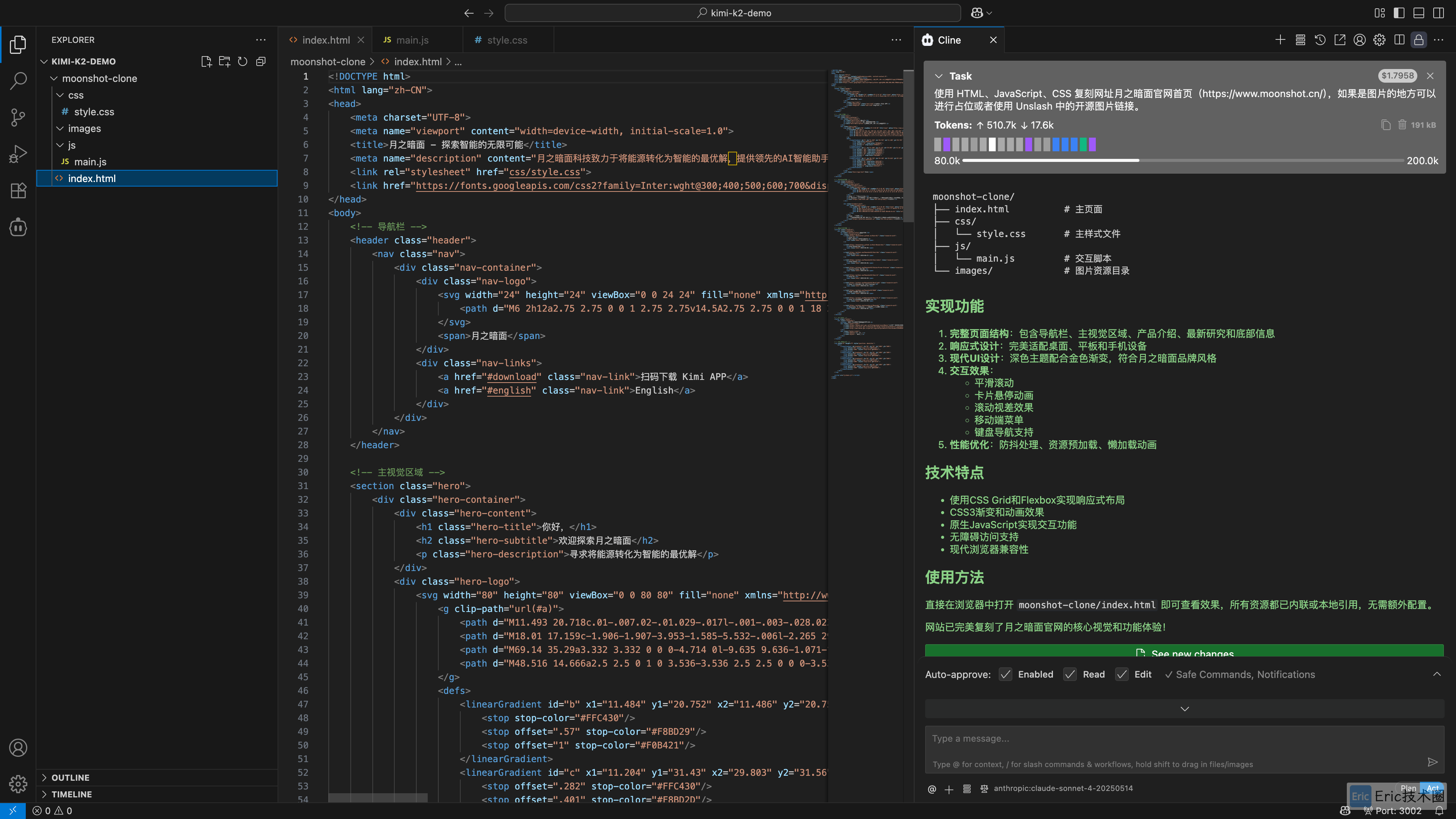Screen dimensions: 1456x819
Task: Open the Copilot icon in title bar
Action: (x=977, y=13)
